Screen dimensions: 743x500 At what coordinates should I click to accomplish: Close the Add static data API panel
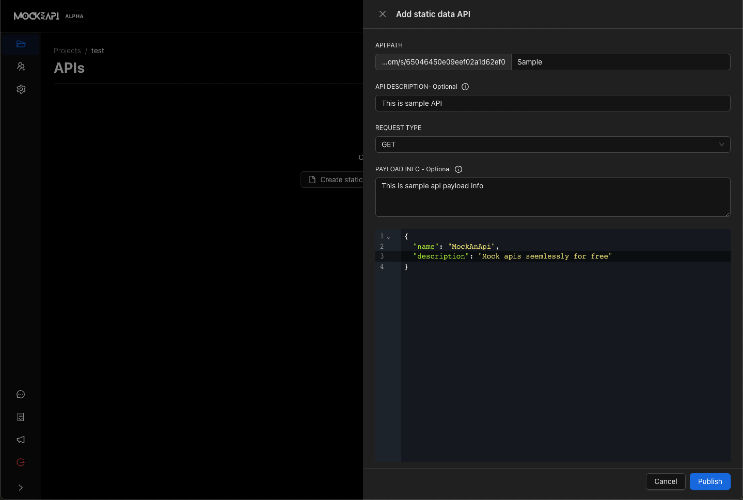pos(382,14)
